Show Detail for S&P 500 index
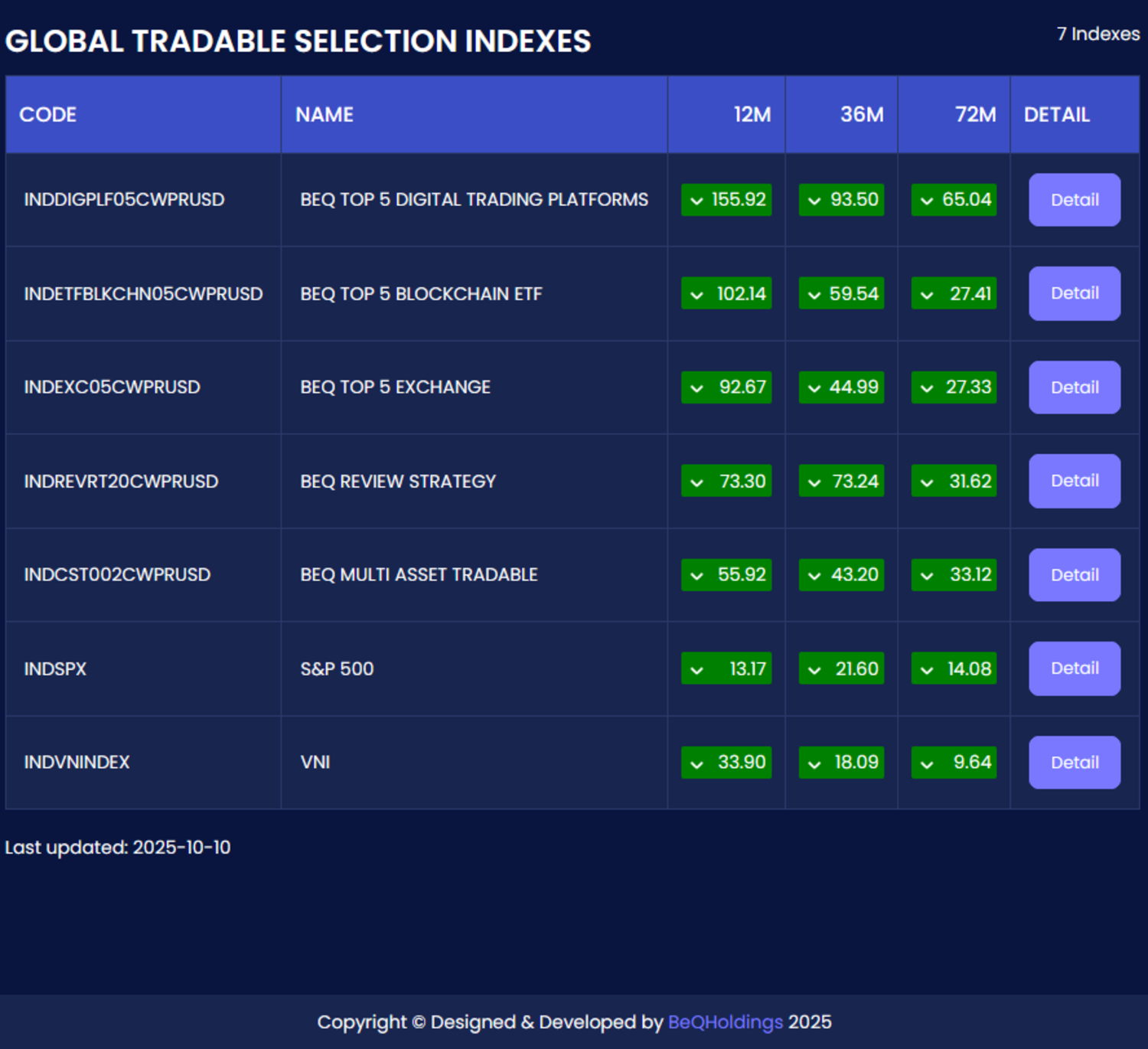Viewport: 1148px width, 1049px height. point(1074,668)
